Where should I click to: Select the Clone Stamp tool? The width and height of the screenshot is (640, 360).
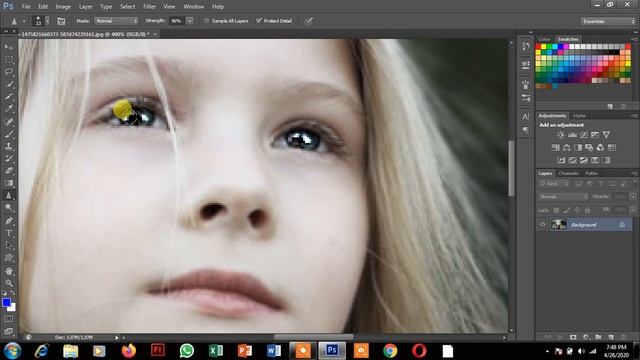pyautogui.click(x=9, y=146)
